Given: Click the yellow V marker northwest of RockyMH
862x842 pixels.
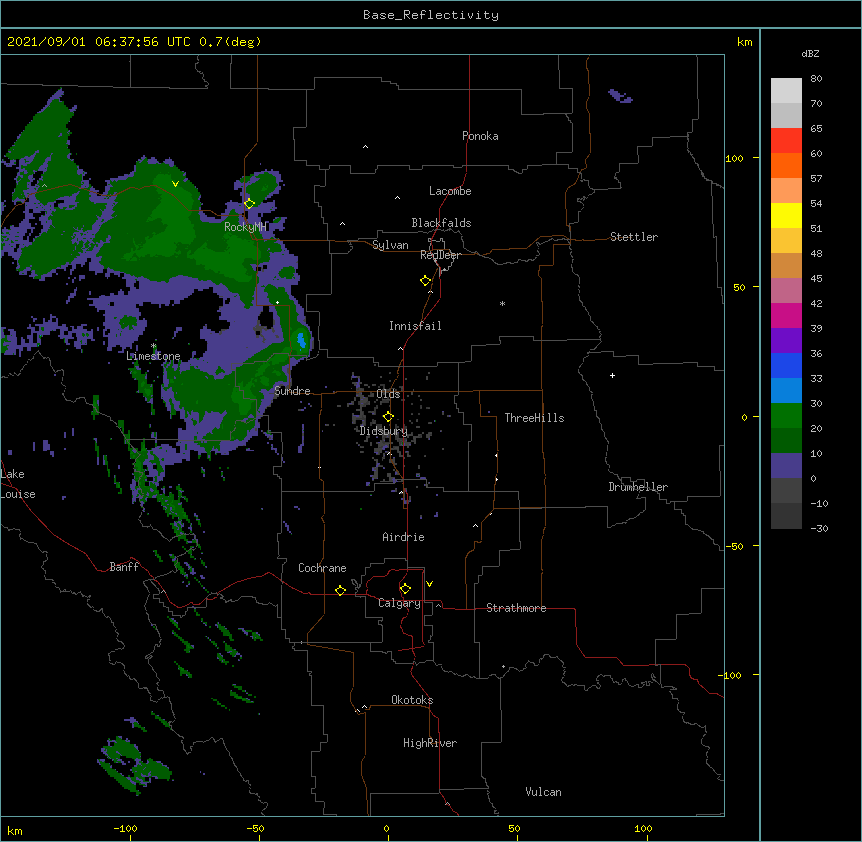Looking at the screenshot, I should [175, 184].
